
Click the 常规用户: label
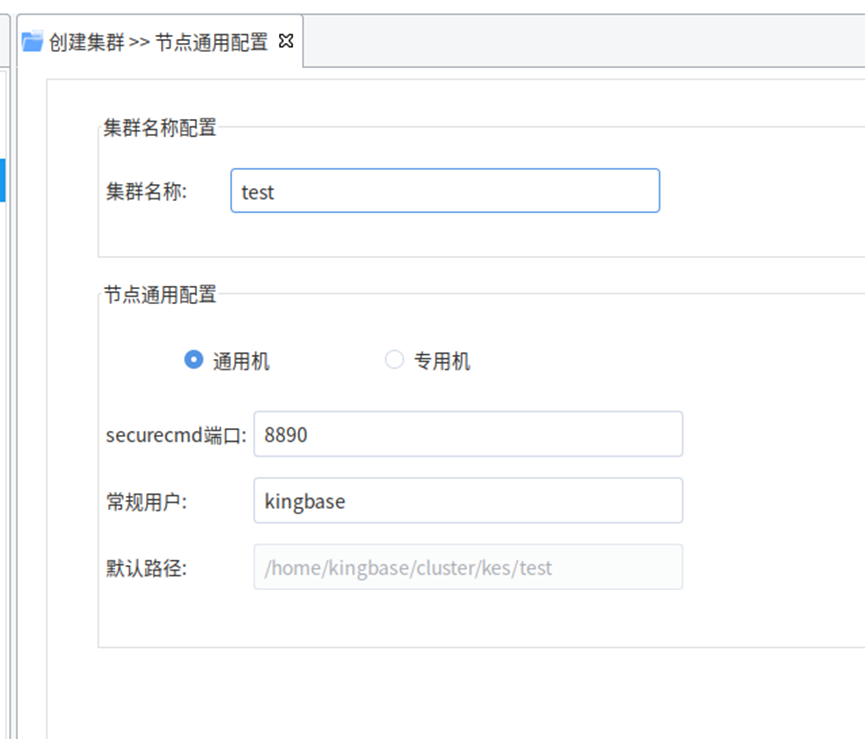tap(146, 502)
